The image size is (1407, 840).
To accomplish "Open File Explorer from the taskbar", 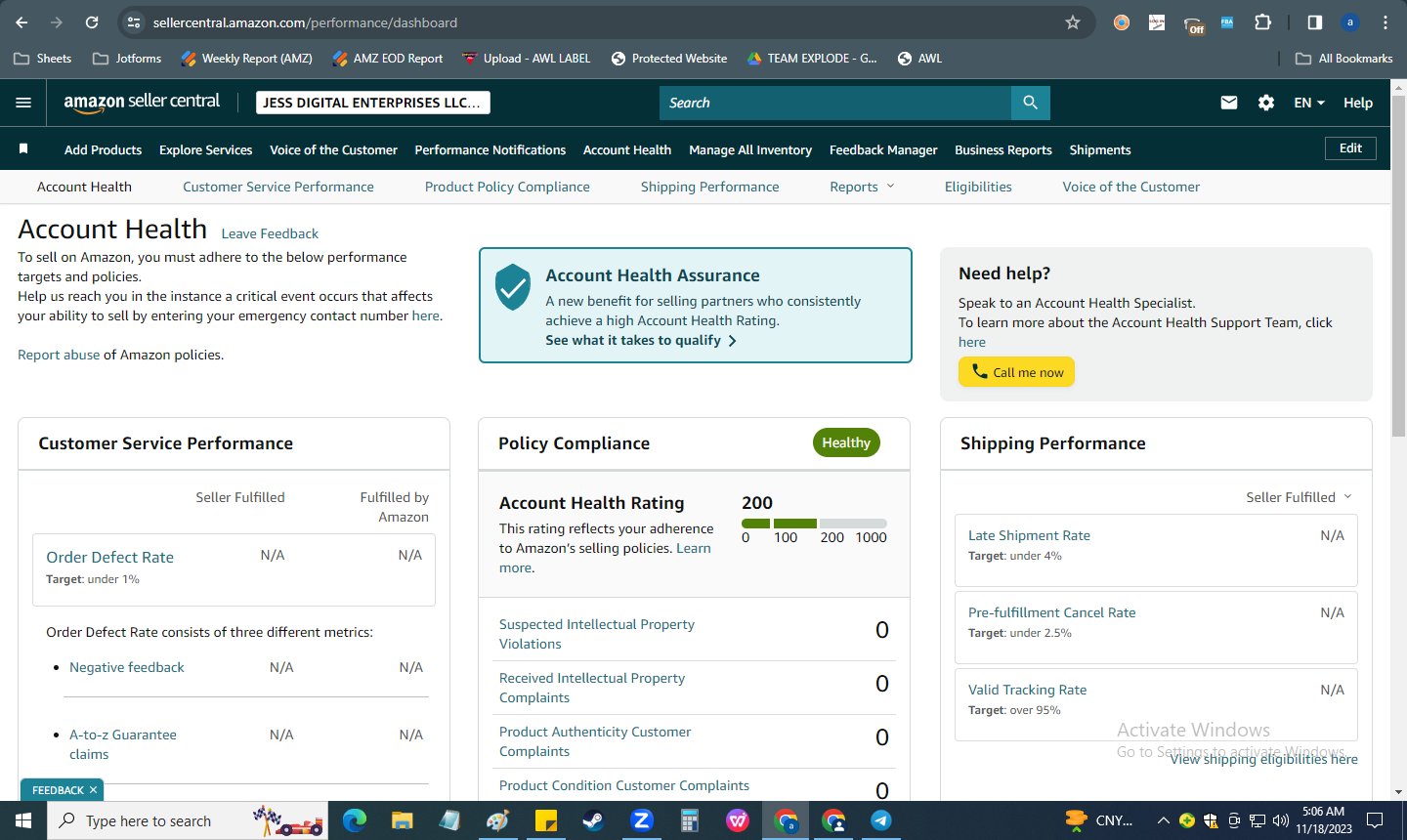I will (x=403, y=820).
